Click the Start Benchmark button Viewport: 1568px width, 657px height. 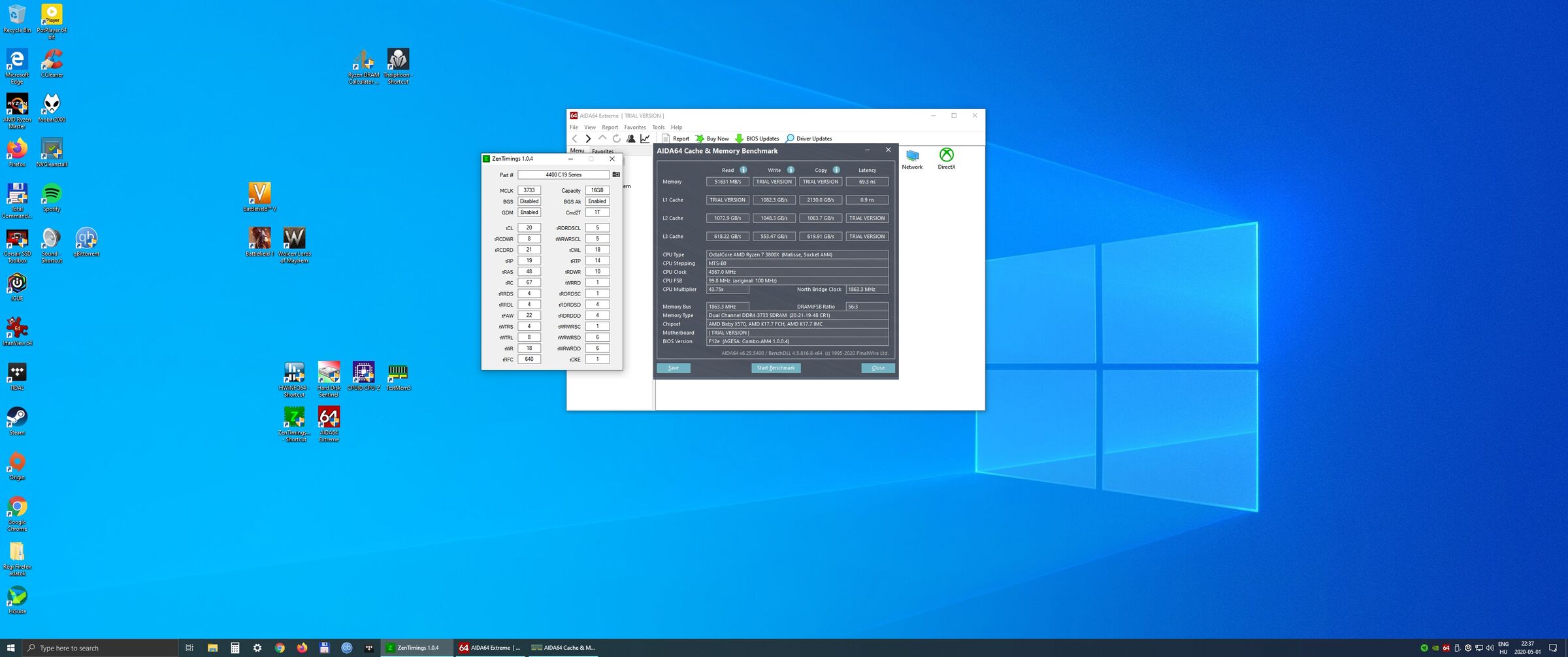coord(776,368)
